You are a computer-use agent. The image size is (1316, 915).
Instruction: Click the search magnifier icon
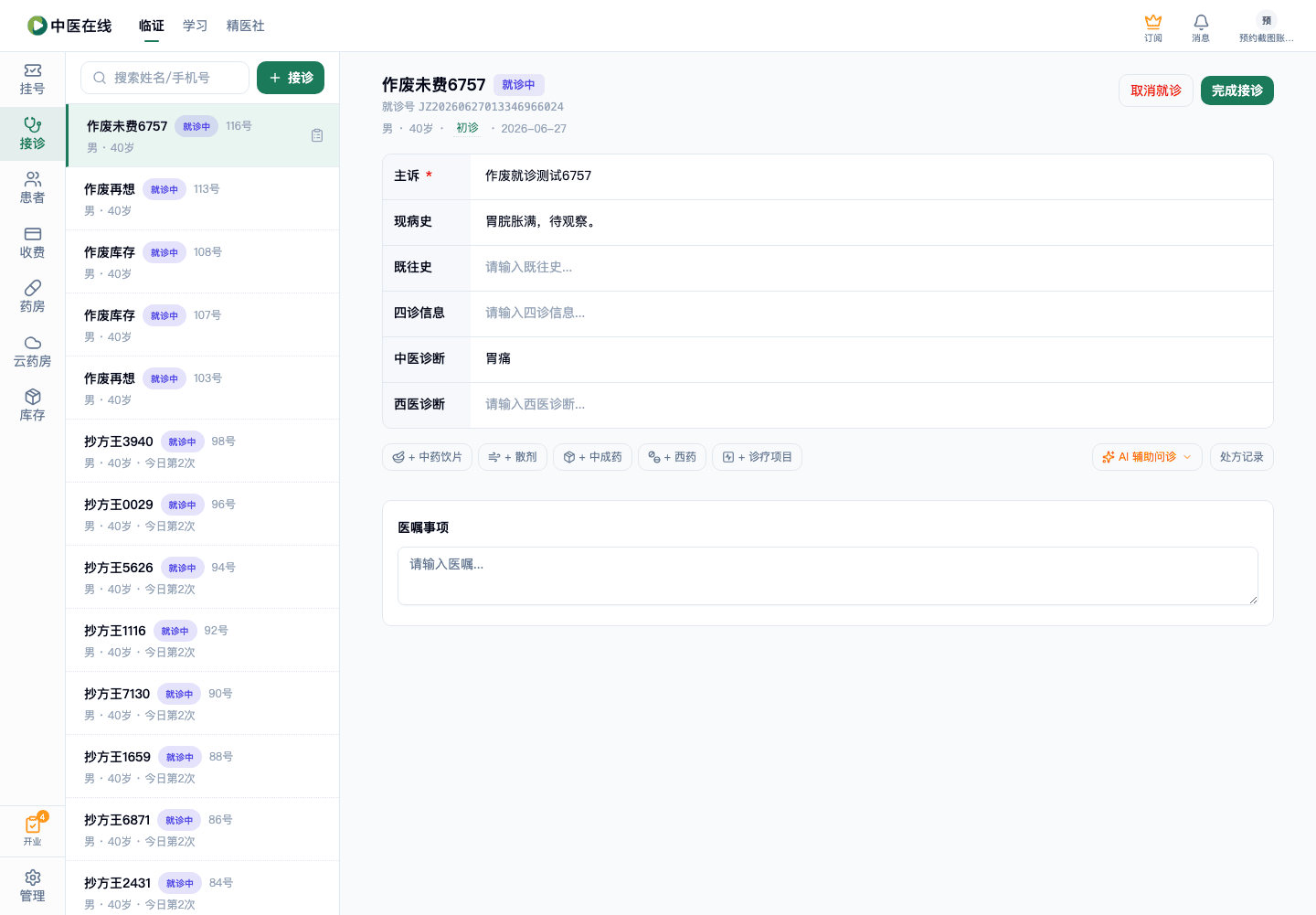[x=100, y=78]
